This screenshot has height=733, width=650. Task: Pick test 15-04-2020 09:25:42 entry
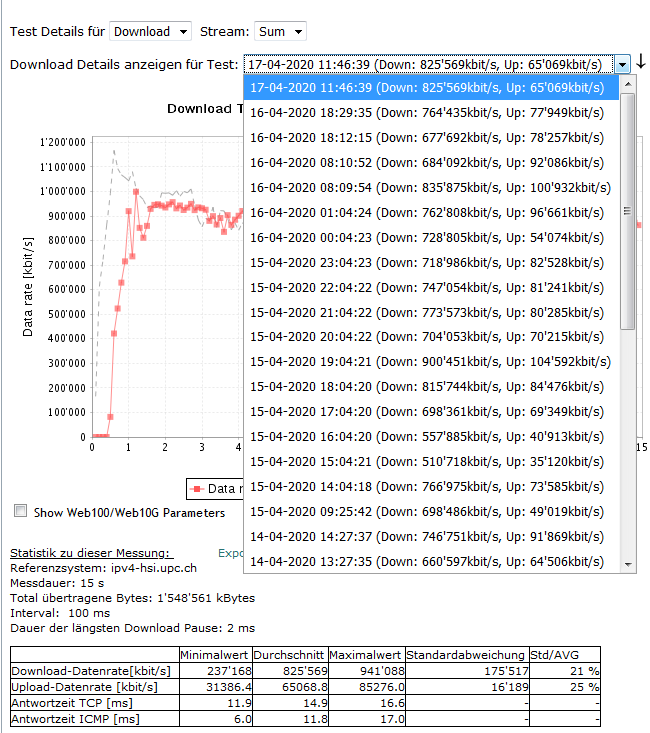click(x=430, y=511)
